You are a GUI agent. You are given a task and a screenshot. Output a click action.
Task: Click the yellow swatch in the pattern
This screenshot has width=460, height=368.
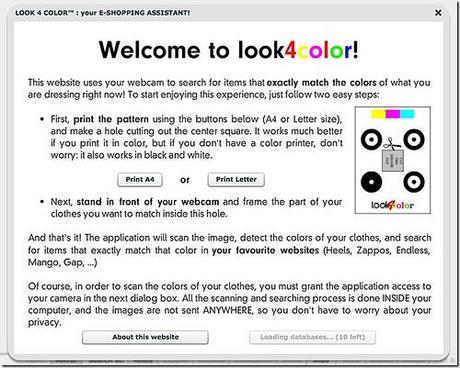378,114
